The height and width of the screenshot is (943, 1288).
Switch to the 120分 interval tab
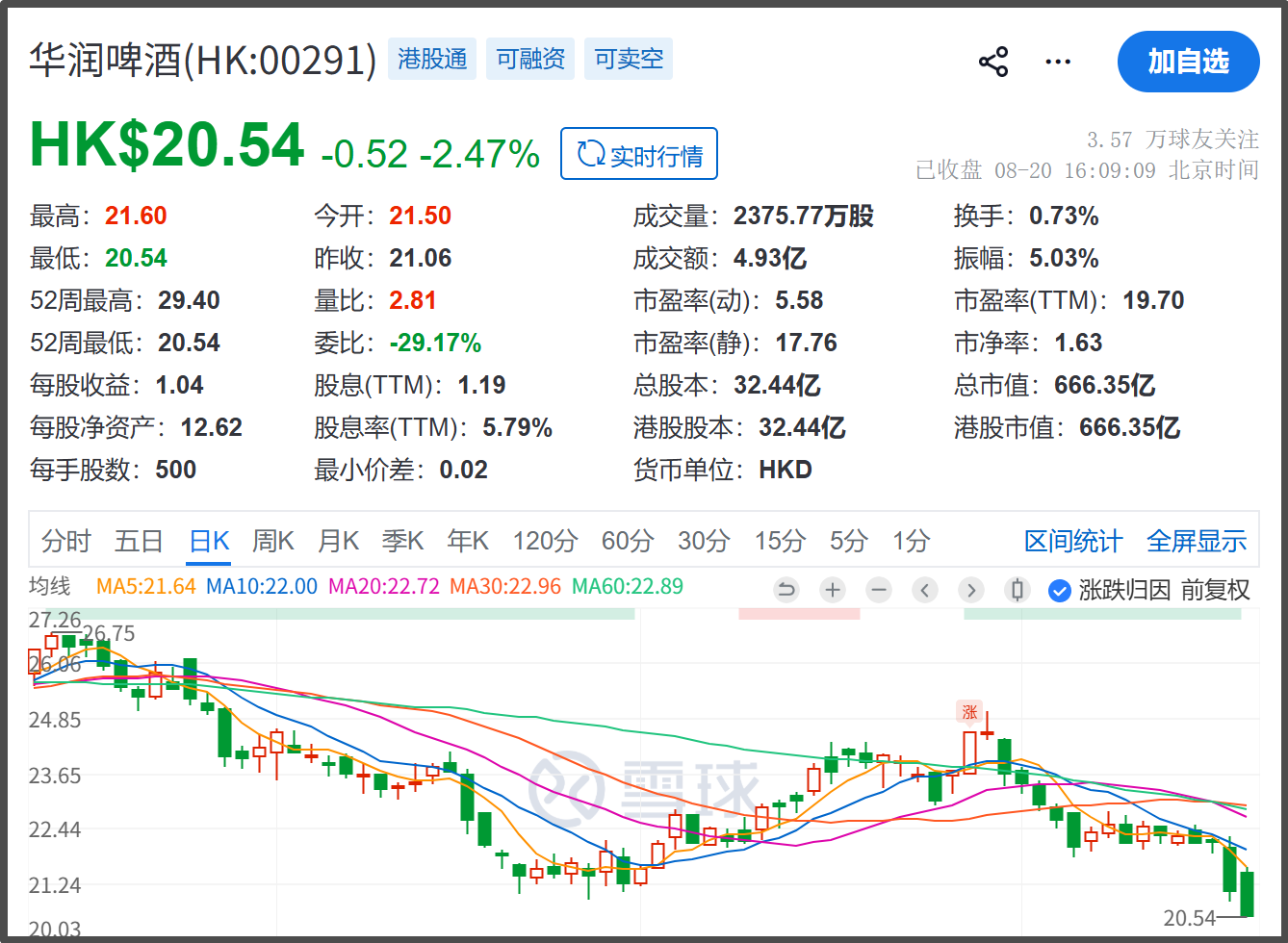545,542
